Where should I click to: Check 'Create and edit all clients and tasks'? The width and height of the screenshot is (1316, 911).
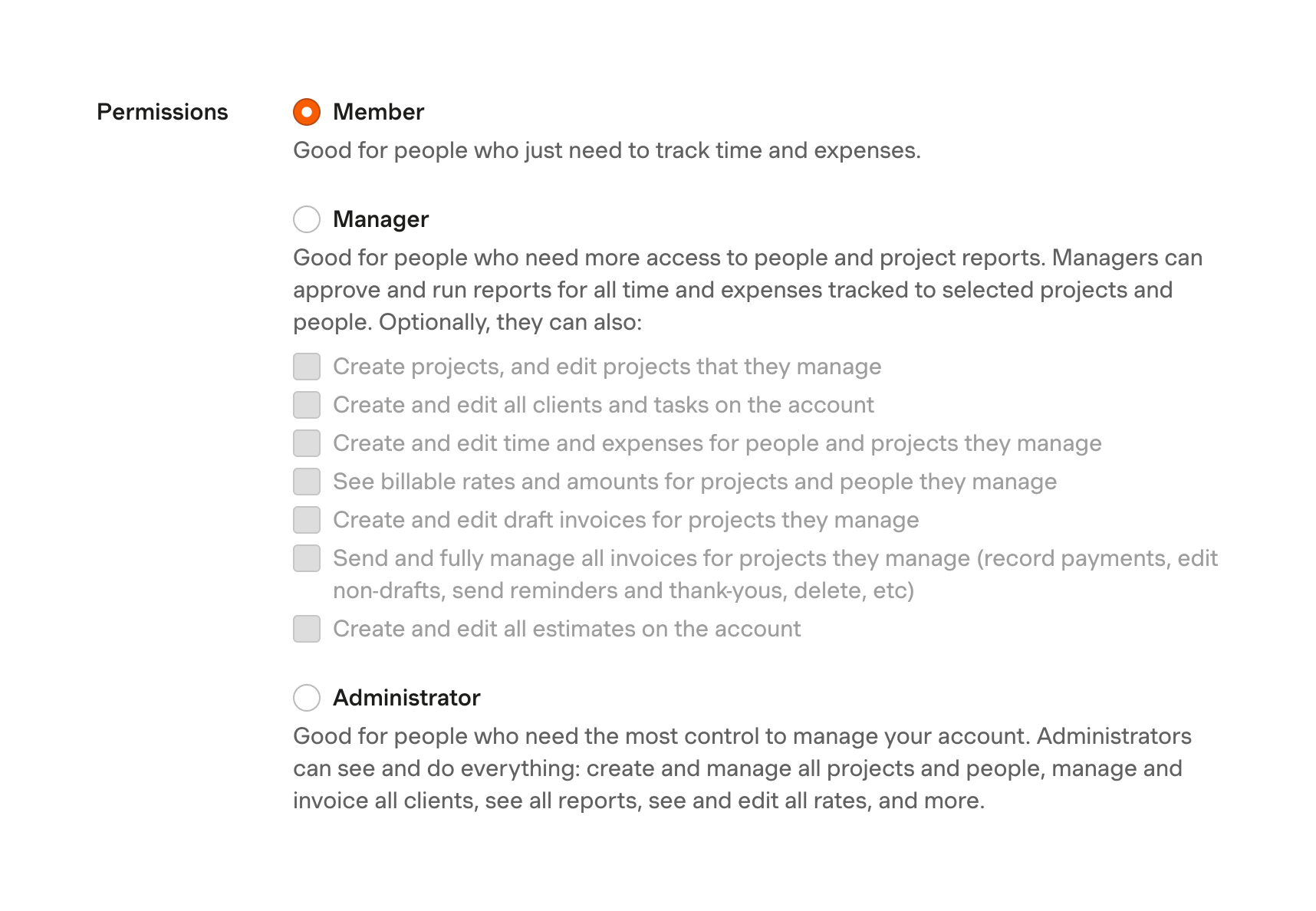click(x=306, y=405)
